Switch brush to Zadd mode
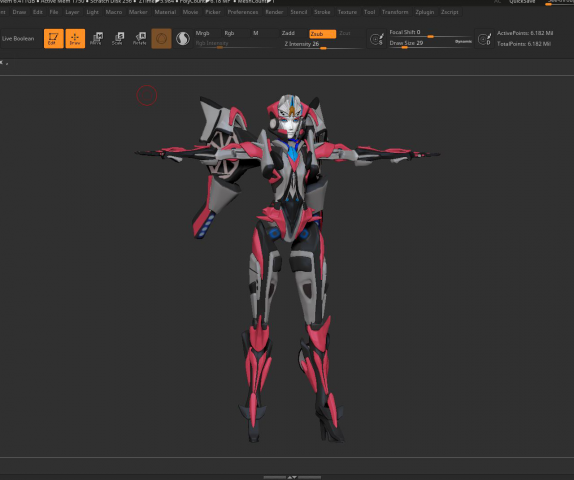The width and height of the screenshot is (574, 480). tap(288, 33)
